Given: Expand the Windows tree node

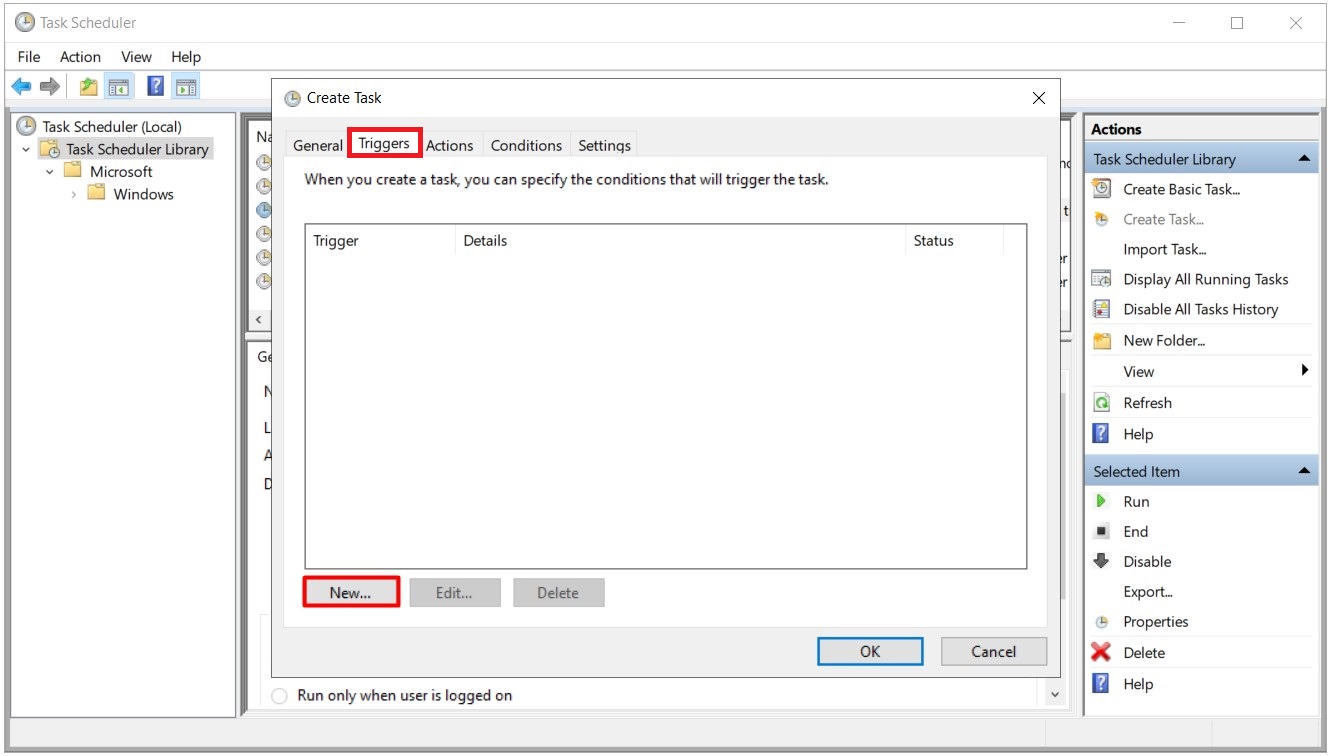Looking at the screenshot, I should tap(73, 195).
